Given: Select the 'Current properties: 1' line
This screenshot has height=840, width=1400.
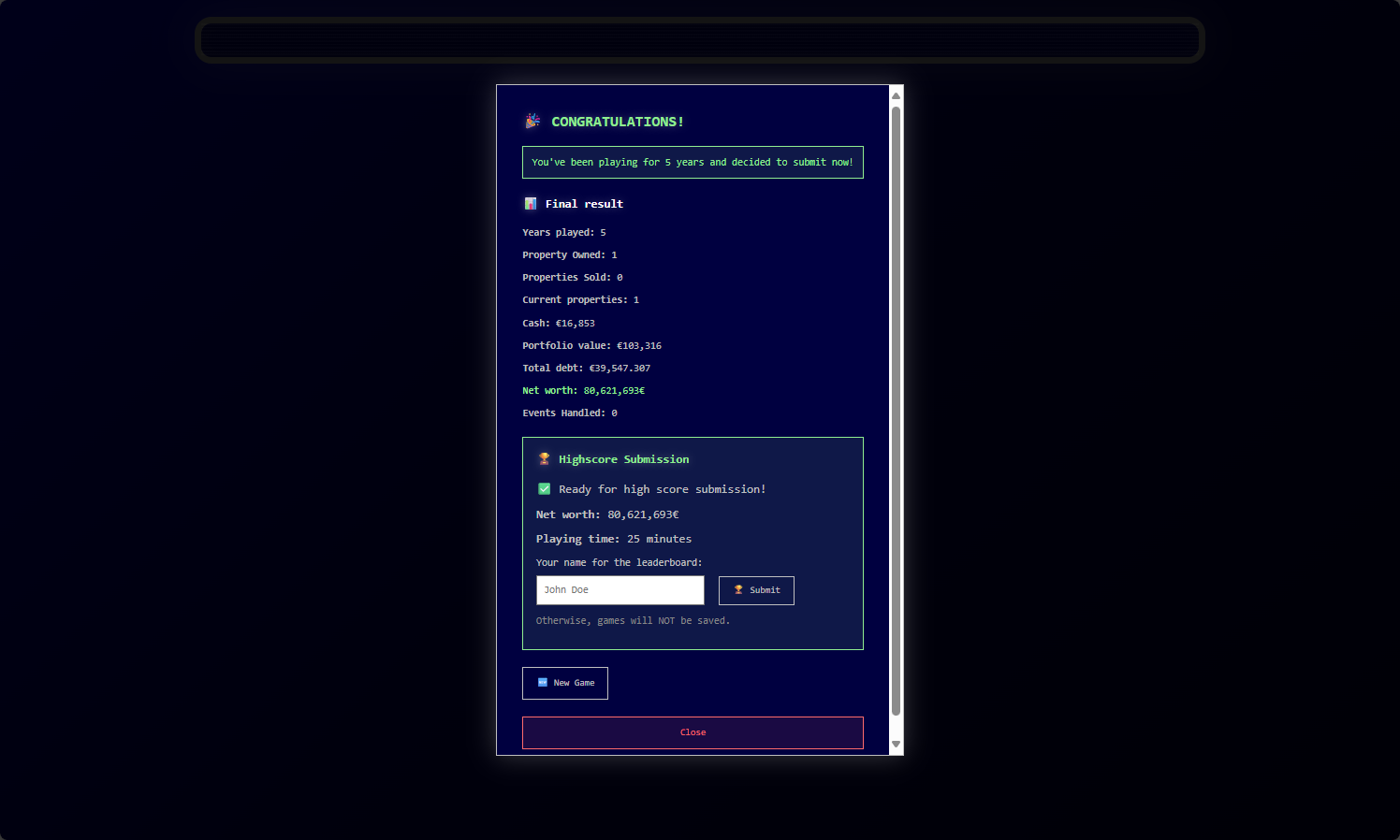Looking at the screenshot, I should coord(581,300).
